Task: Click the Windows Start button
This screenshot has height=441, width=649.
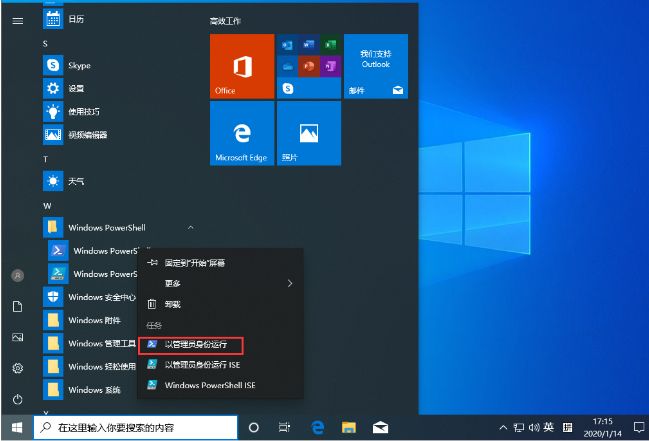Action: (x=17, y=427)
